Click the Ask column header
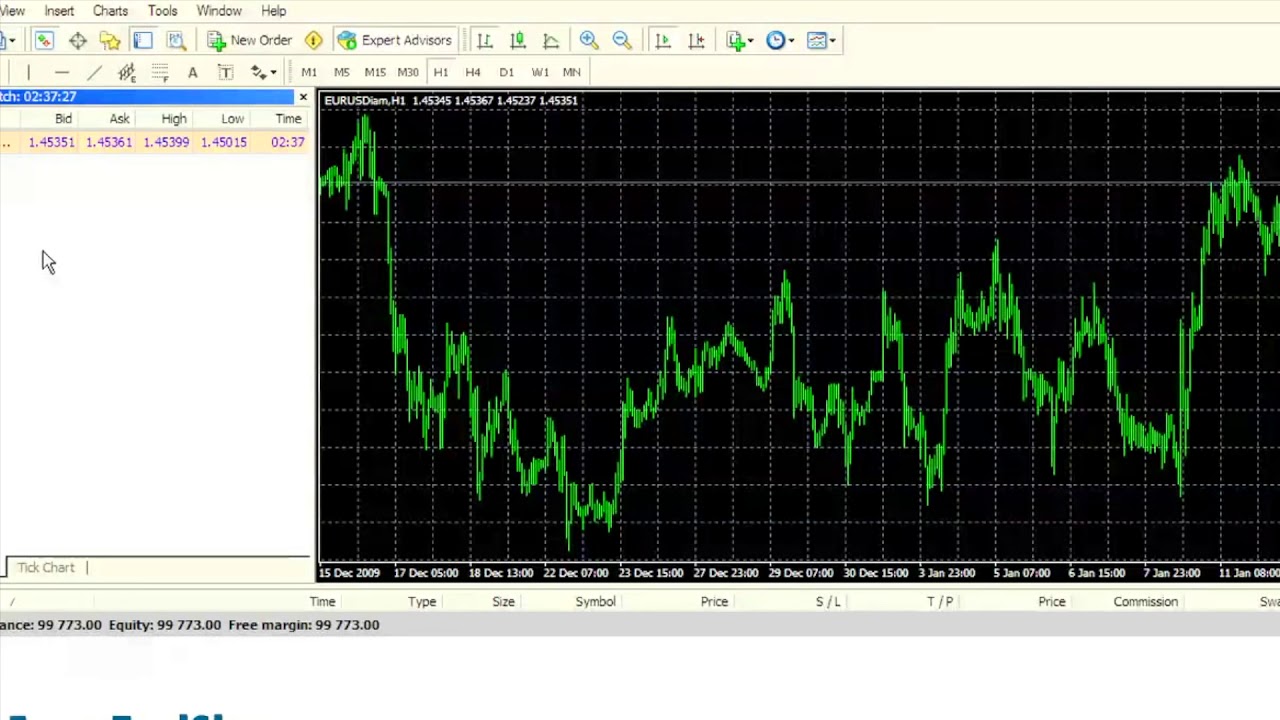Image resolution: width=1280 pixels, height=720 pixels. point(119,119)
